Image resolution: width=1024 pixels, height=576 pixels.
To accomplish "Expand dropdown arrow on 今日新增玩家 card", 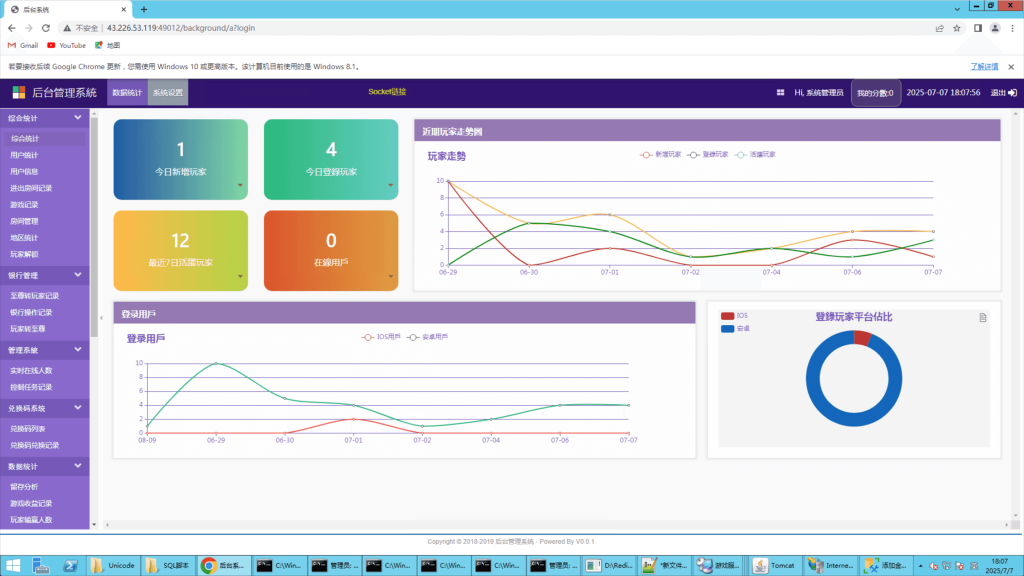I will tap(239, 185).
